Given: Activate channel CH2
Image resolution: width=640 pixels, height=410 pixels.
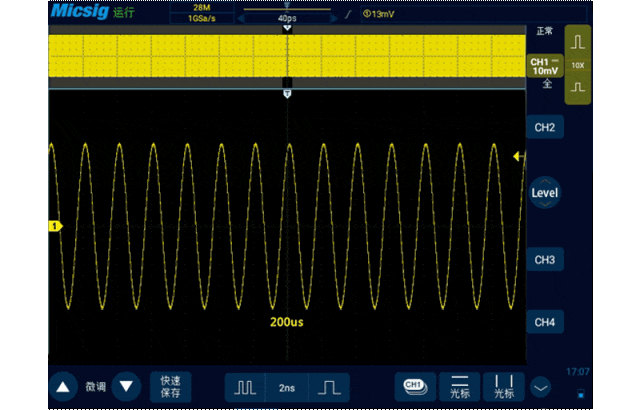Looking at the screenshot, I should (545, 127).
